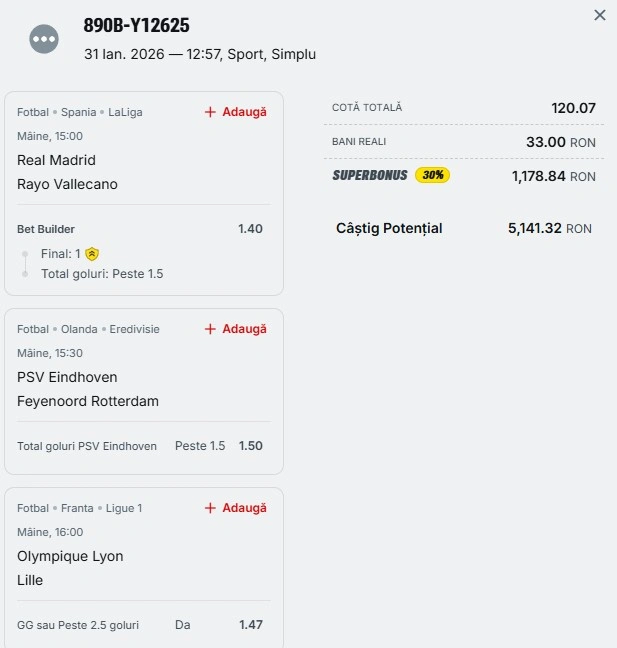Click the 1.47 odds for GG sau Peste 2.5
The image size is (617, 648).
coord(251,625)
